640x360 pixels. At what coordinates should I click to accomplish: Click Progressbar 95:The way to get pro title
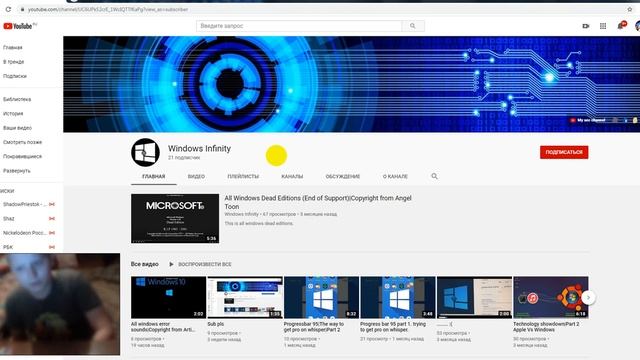tap(314, 327)
